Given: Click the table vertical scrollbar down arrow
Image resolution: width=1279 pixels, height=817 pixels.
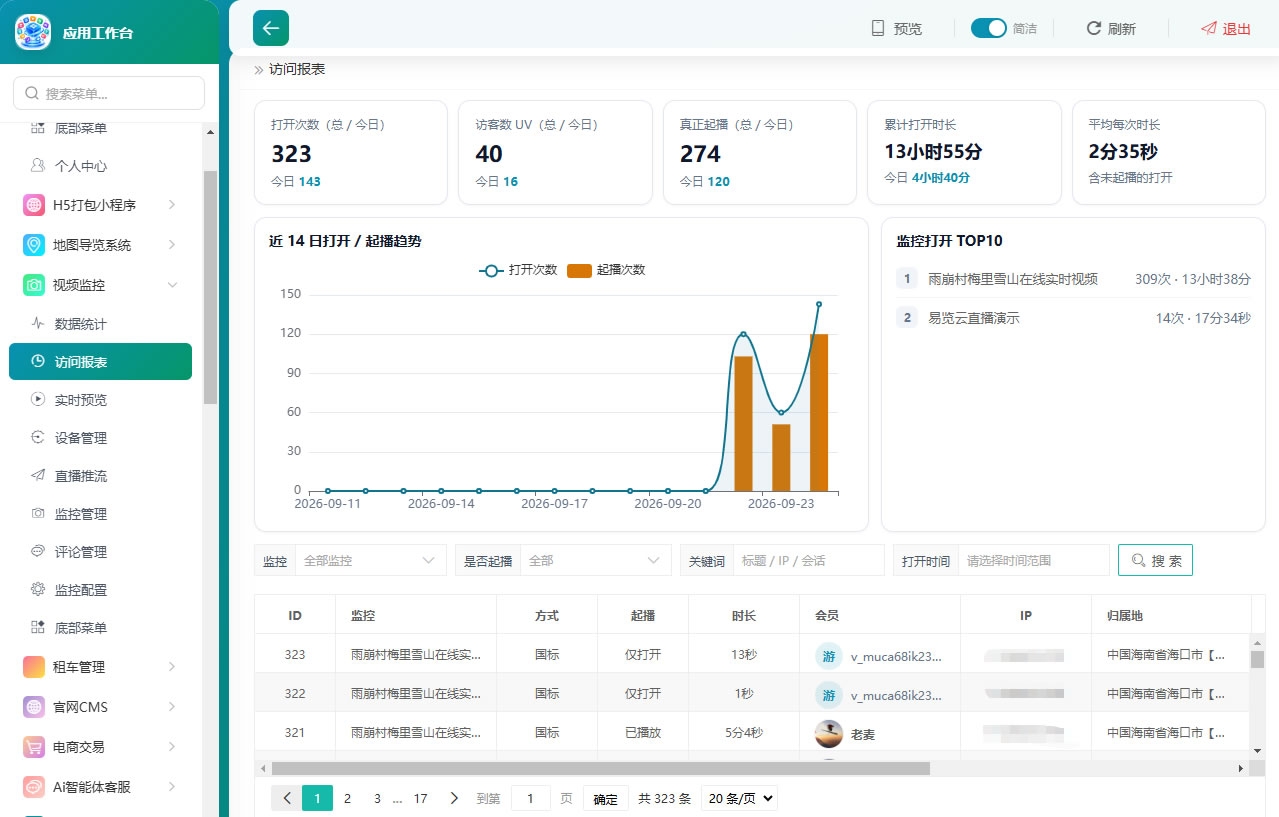Looking at the screenshot, I should click(x=1257, y=749).
